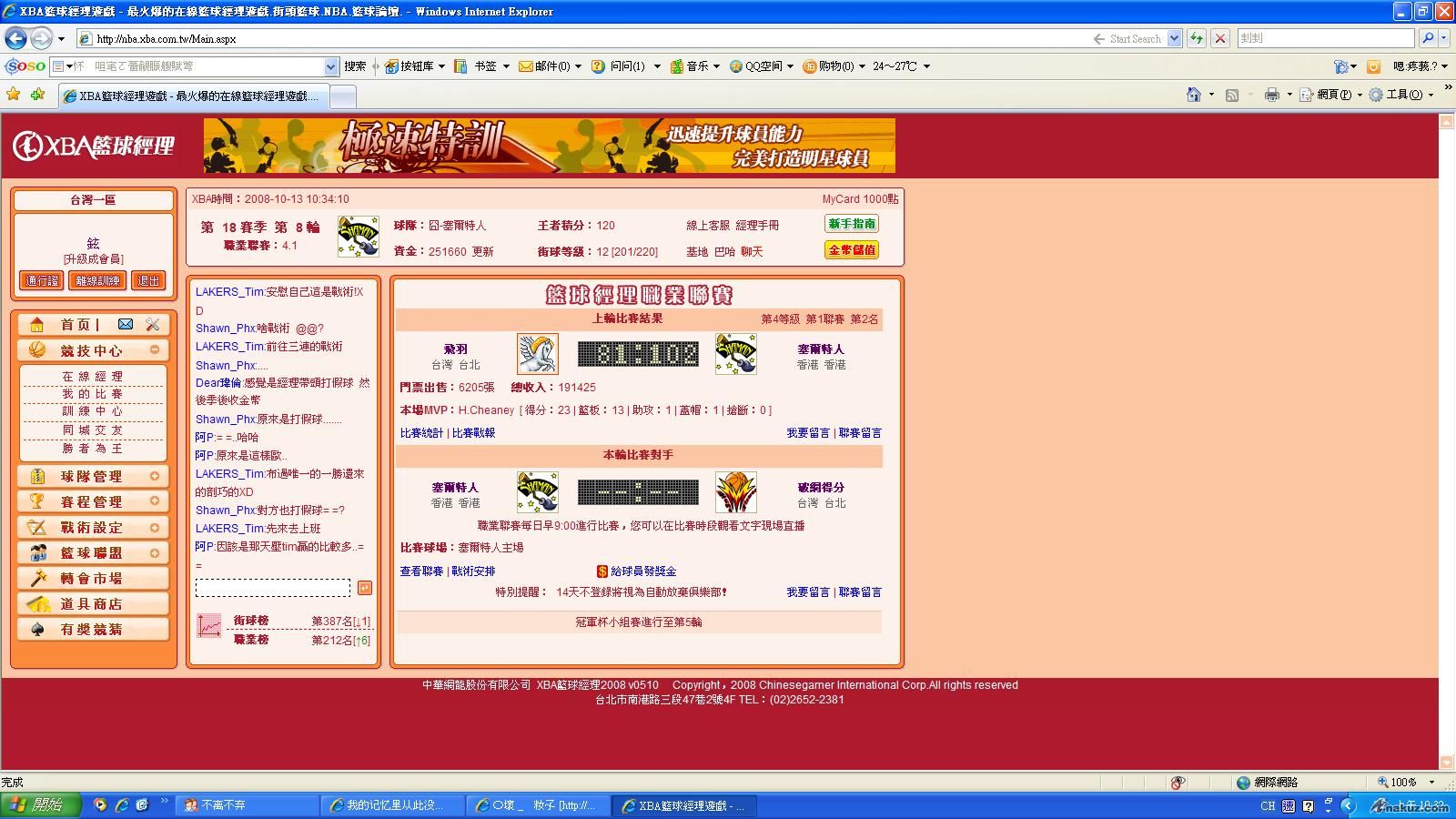
Task: Click into the chat message input field
Action: tap(273, 588)
